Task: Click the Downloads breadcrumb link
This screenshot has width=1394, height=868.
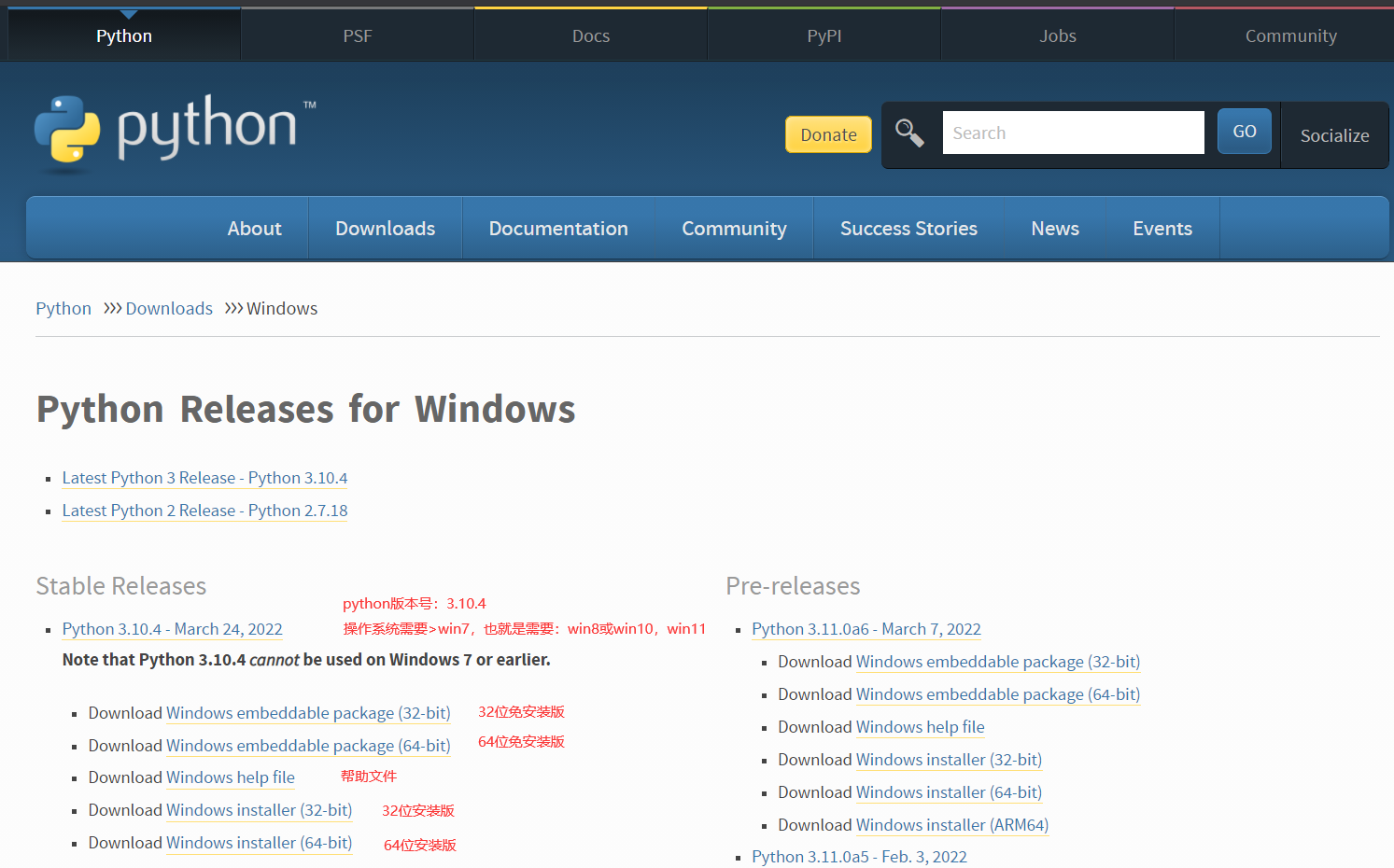Action: point(169,309)
